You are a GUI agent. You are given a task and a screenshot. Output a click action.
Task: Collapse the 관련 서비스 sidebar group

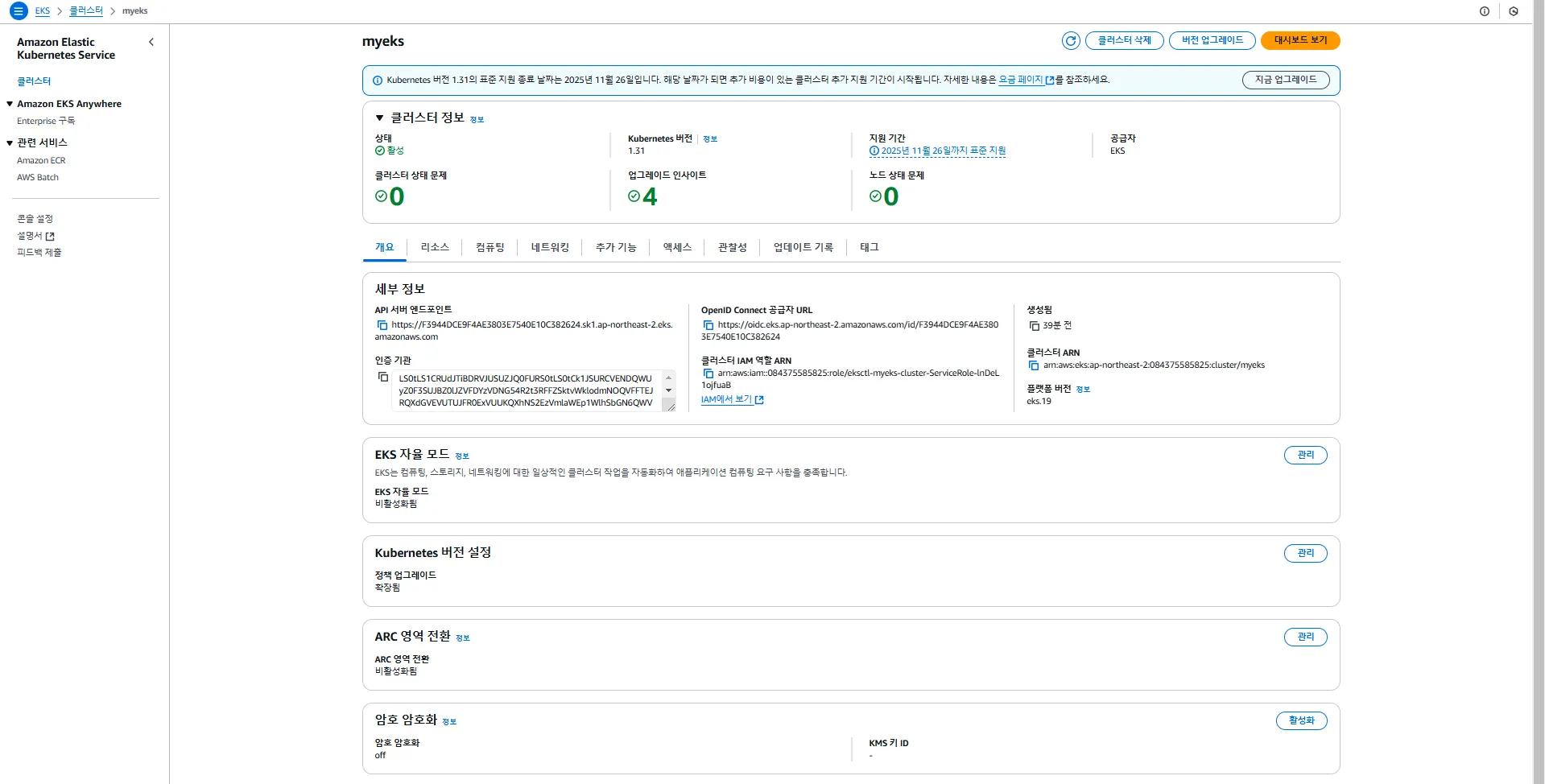[x=10, y=143]
